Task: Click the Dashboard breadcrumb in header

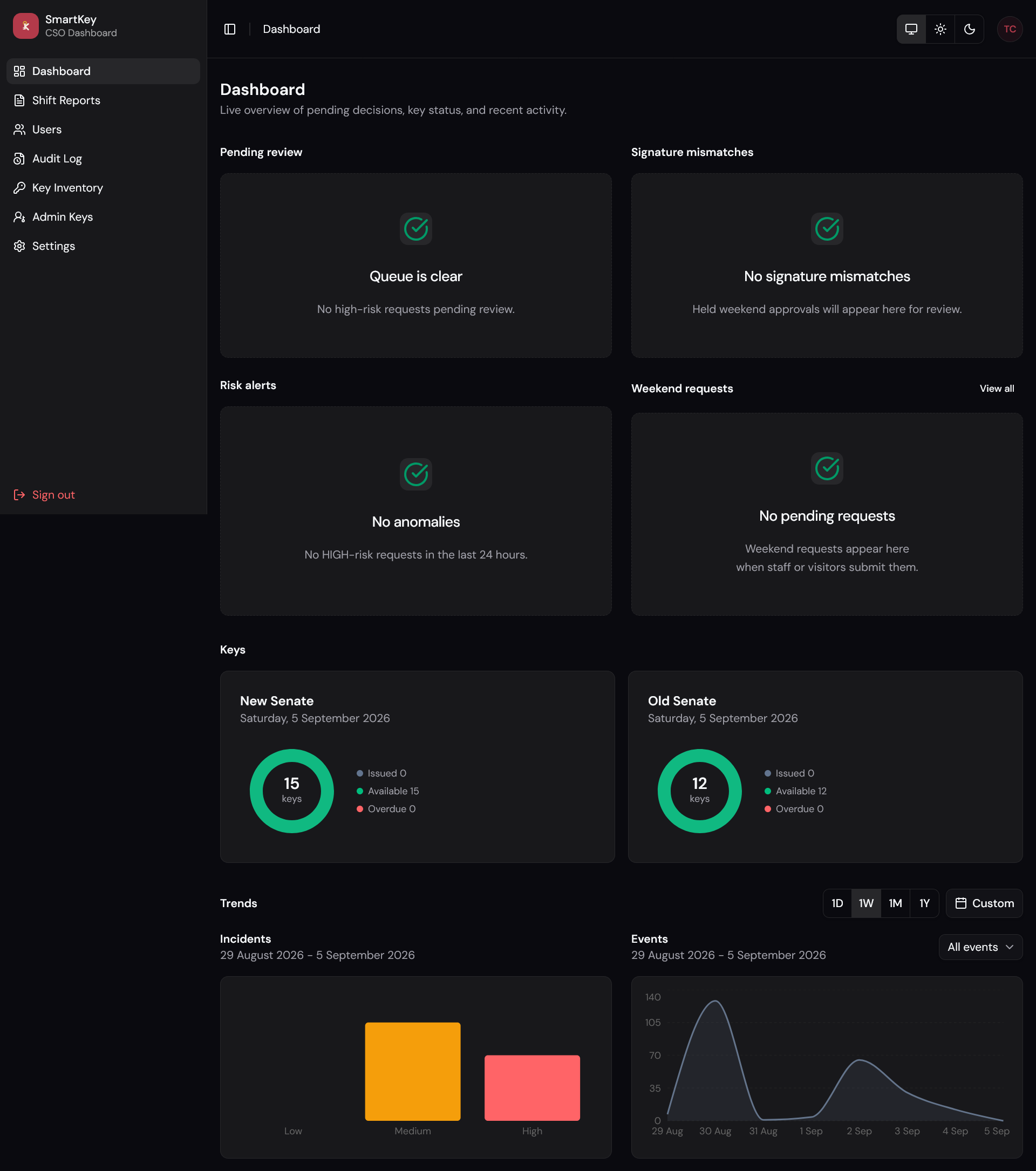Action: pyautogui.click(x=291, y=29)
